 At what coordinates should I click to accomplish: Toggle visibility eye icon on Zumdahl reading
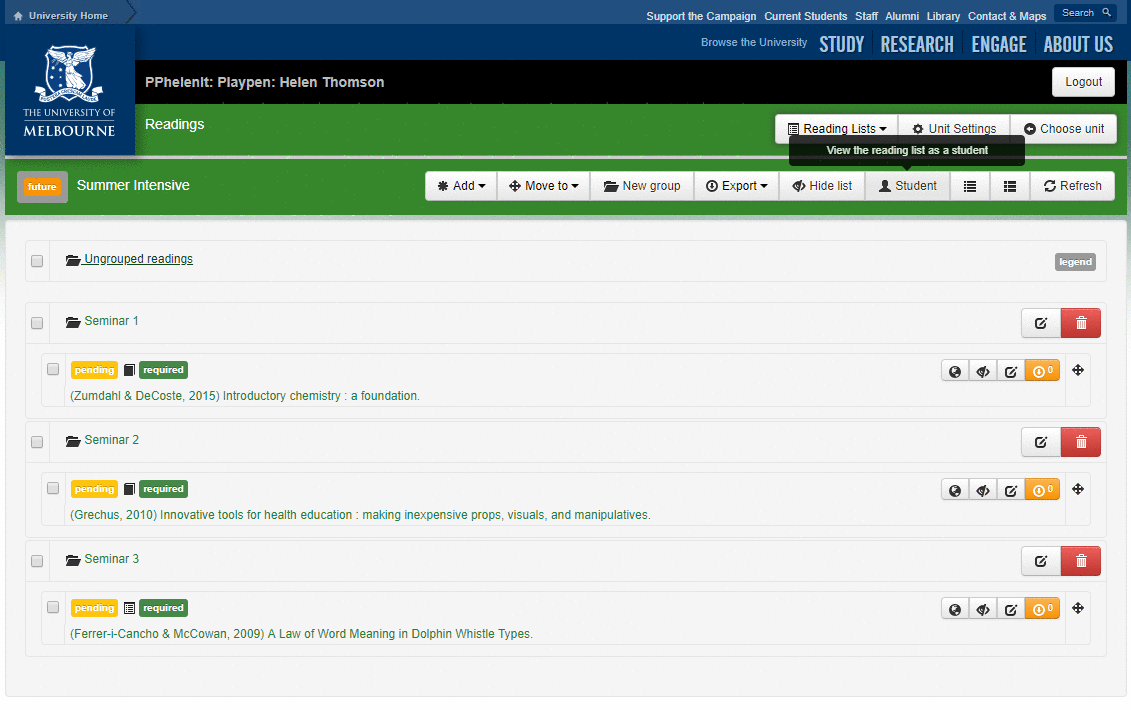(x=983, y=371)
